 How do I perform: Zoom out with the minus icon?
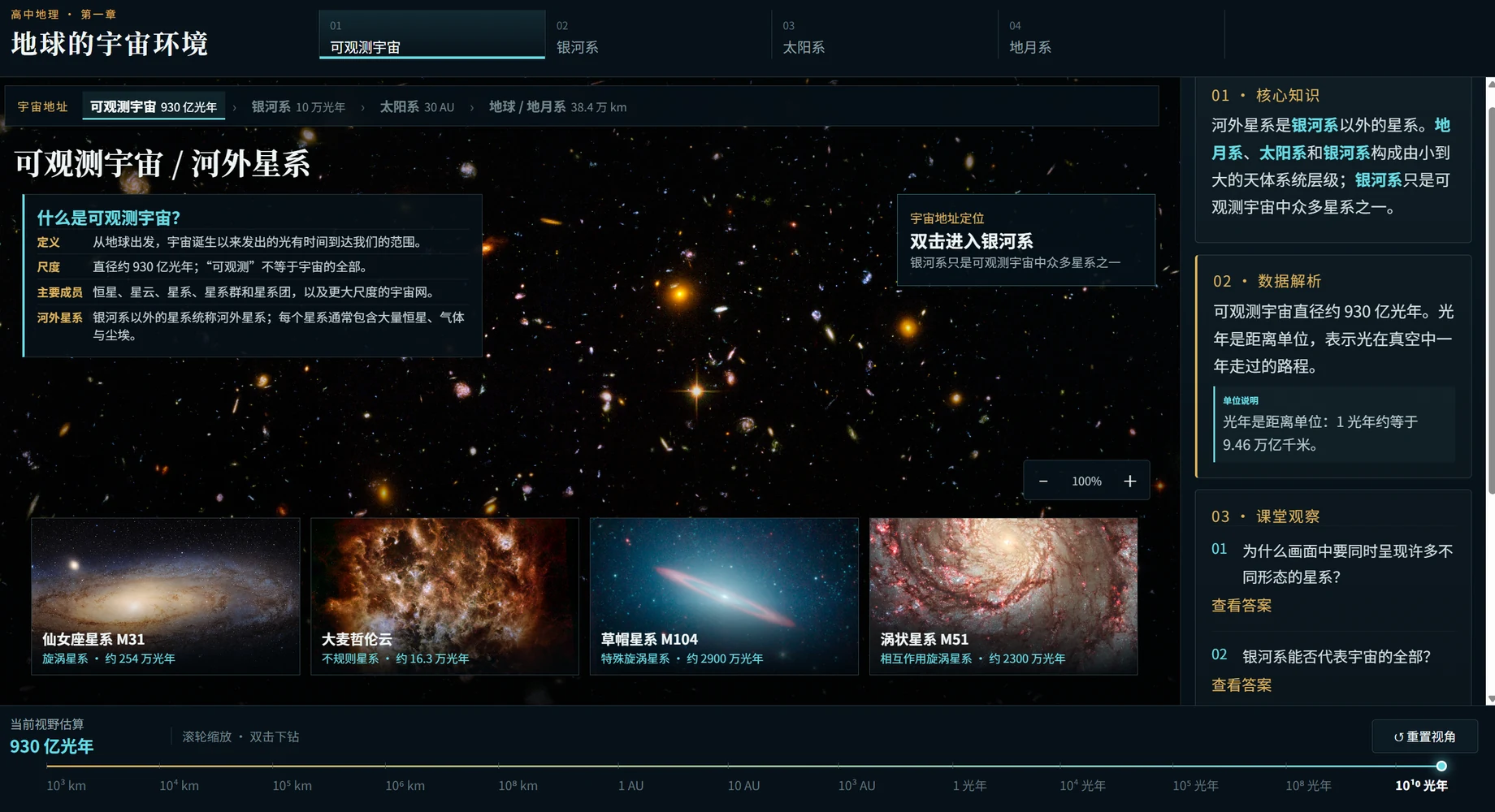1043,482
